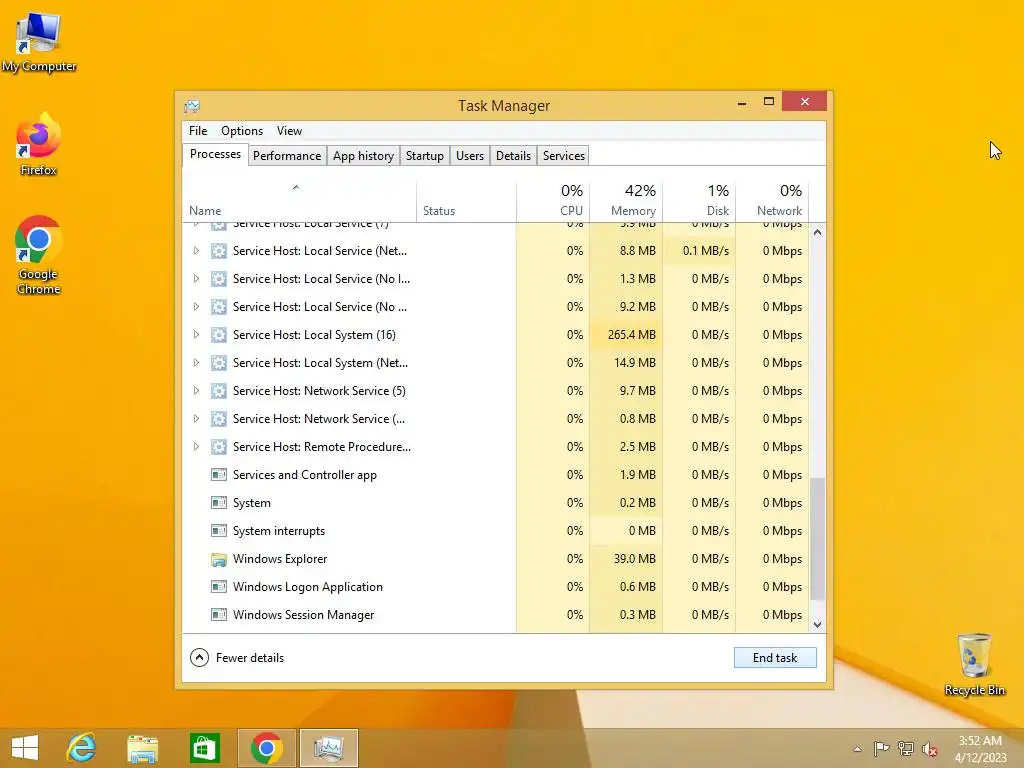The width and height of the screenshot is (1024, 768).
Task: Click the Windows Session Manager icon
Action: 219,615
